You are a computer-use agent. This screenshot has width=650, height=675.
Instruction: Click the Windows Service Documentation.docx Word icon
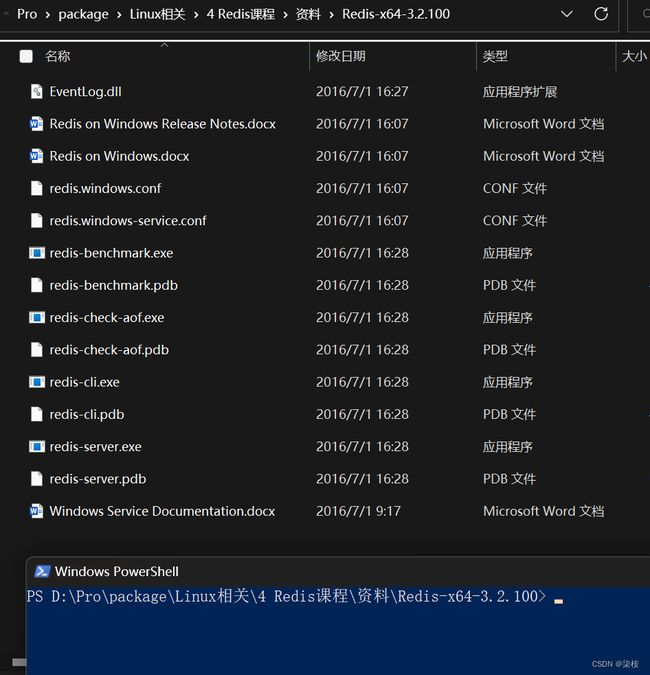[x=37, y=511]
